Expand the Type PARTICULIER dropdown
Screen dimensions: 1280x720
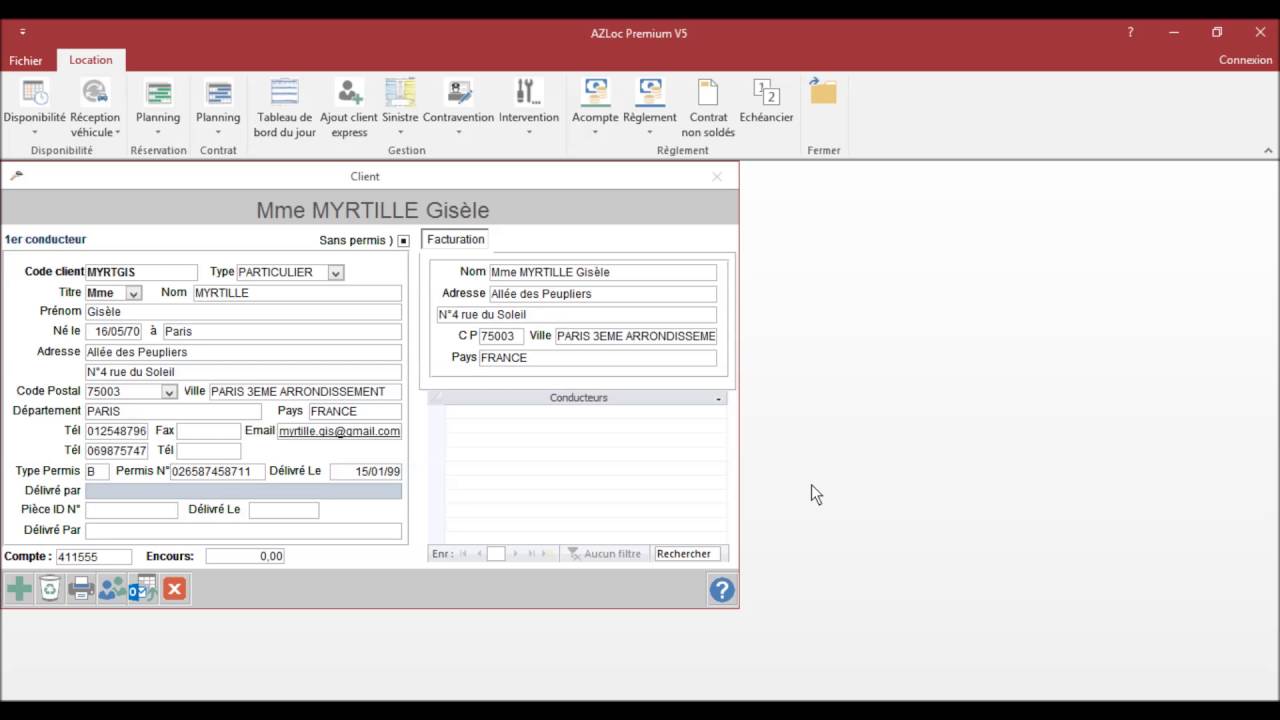[336, 273]
